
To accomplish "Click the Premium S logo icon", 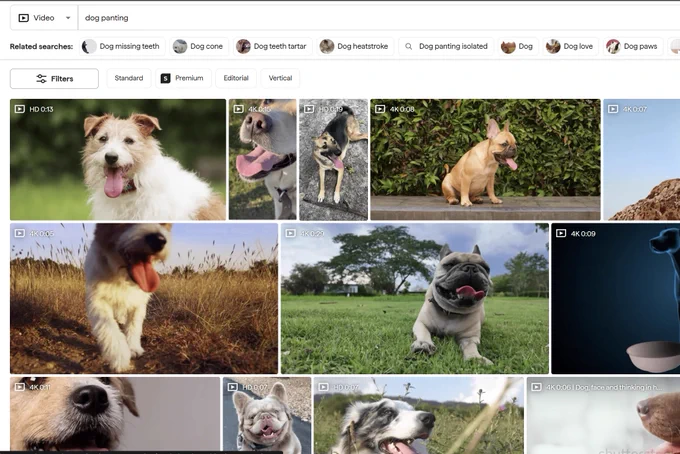I will [x=165, y=78].
